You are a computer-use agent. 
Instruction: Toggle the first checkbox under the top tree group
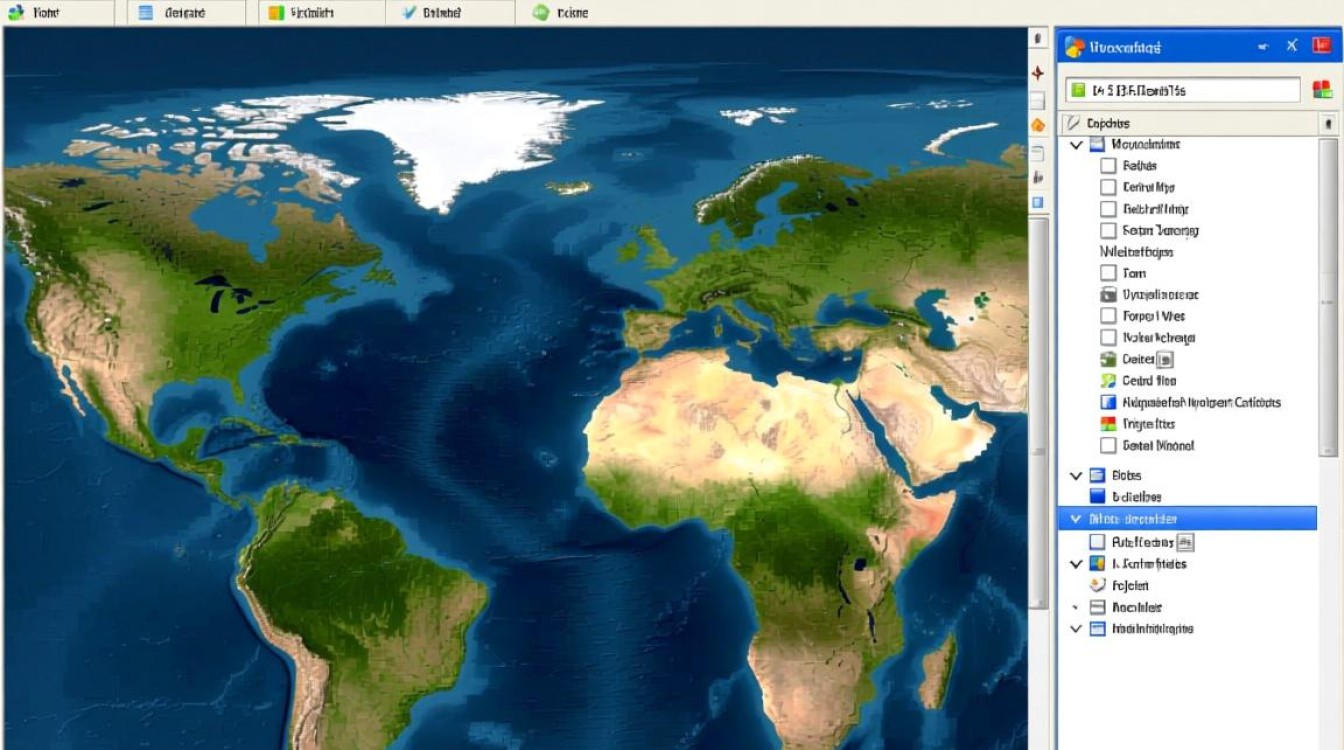pos(1107,166)
